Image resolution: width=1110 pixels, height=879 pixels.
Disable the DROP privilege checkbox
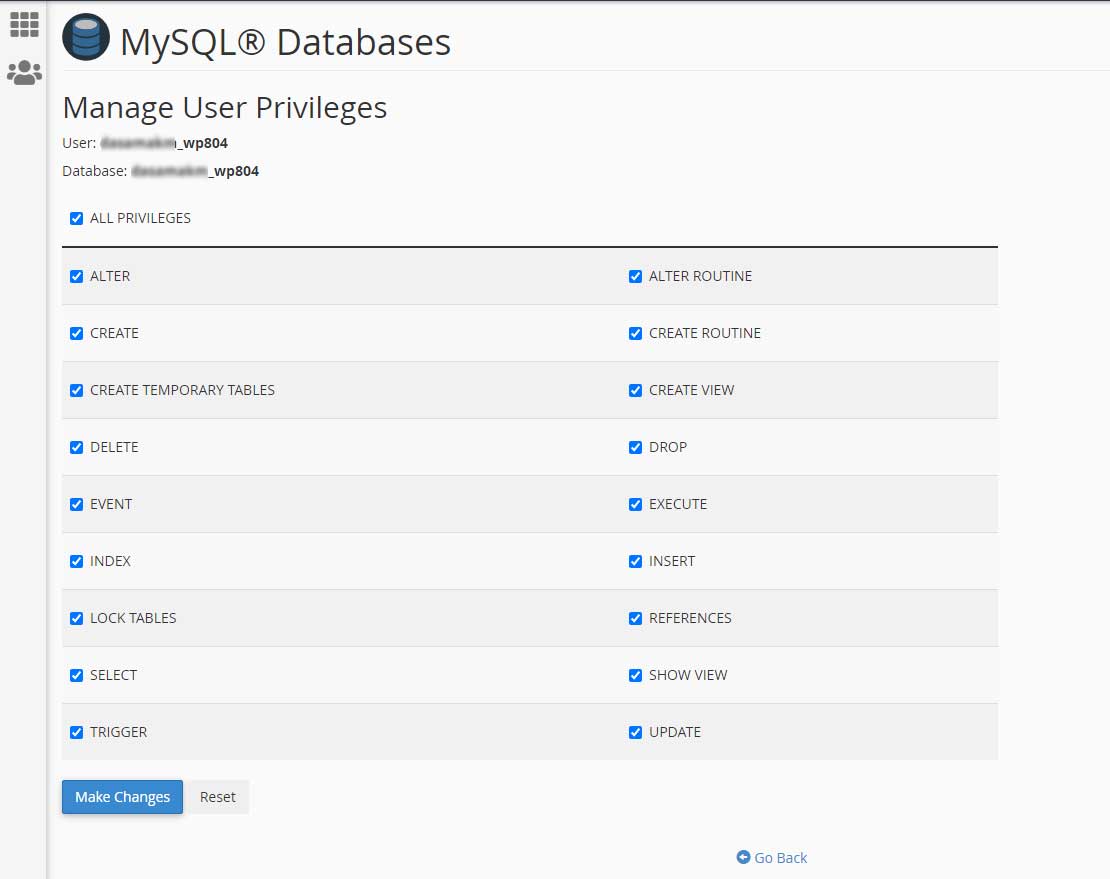635,447
